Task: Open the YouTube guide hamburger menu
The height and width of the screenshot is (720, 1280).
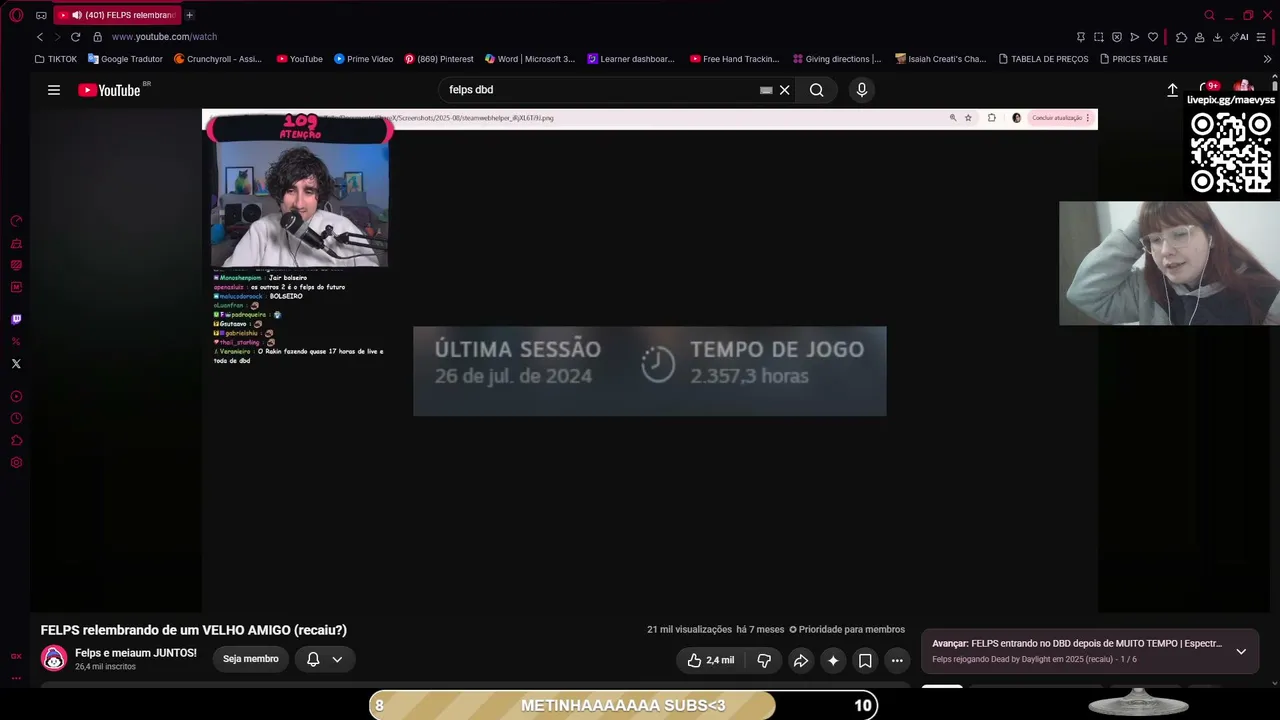Action: (x=54, y=90)
